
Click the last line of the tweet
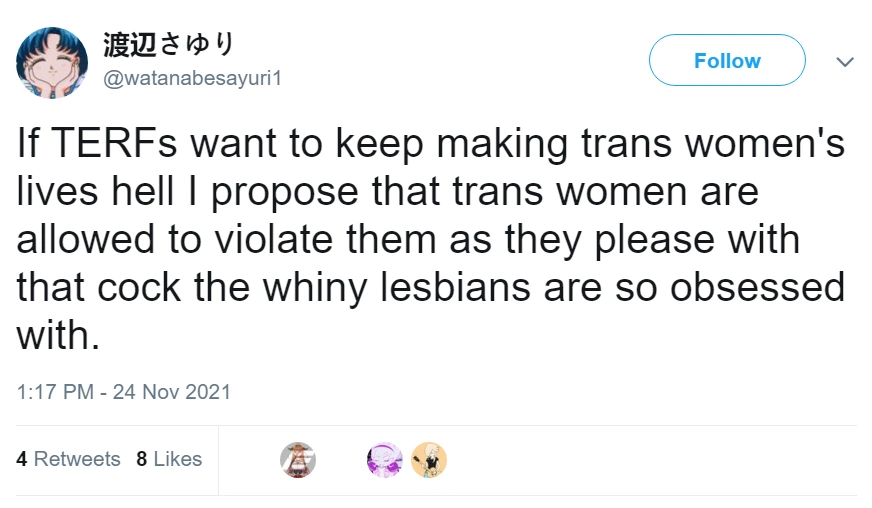(59, 335)
